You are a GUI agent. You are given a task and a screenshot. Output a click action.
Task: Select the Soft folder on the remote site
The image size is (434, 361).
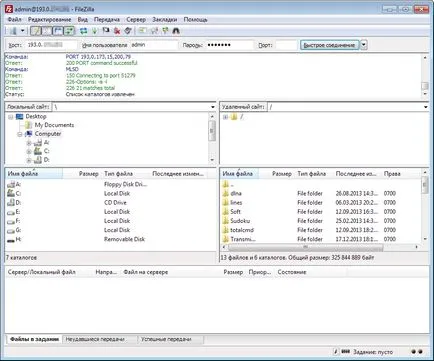[x=321, y=212]
